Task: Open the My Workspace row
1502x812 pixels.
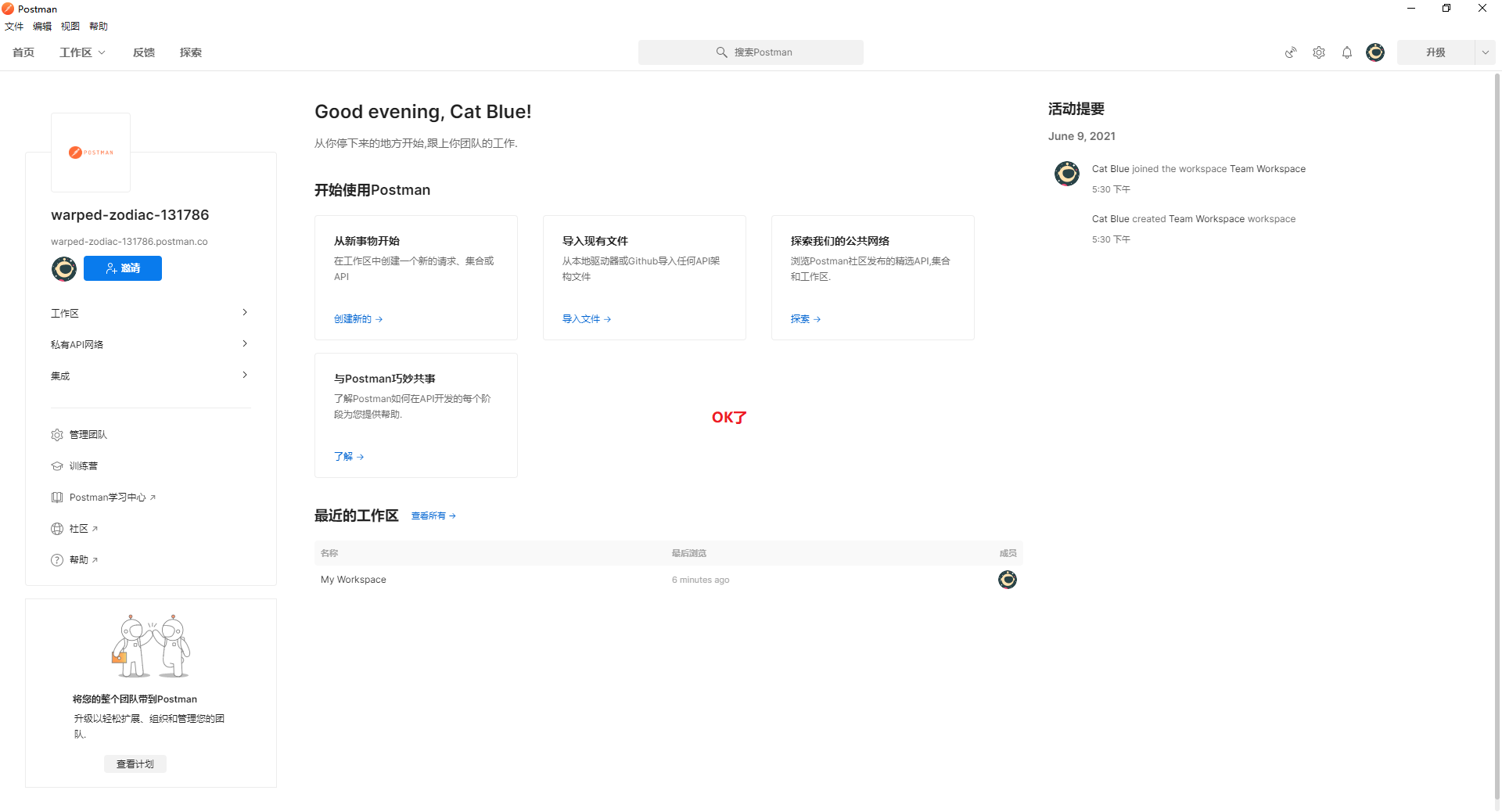Action: [x=669, y=580]
